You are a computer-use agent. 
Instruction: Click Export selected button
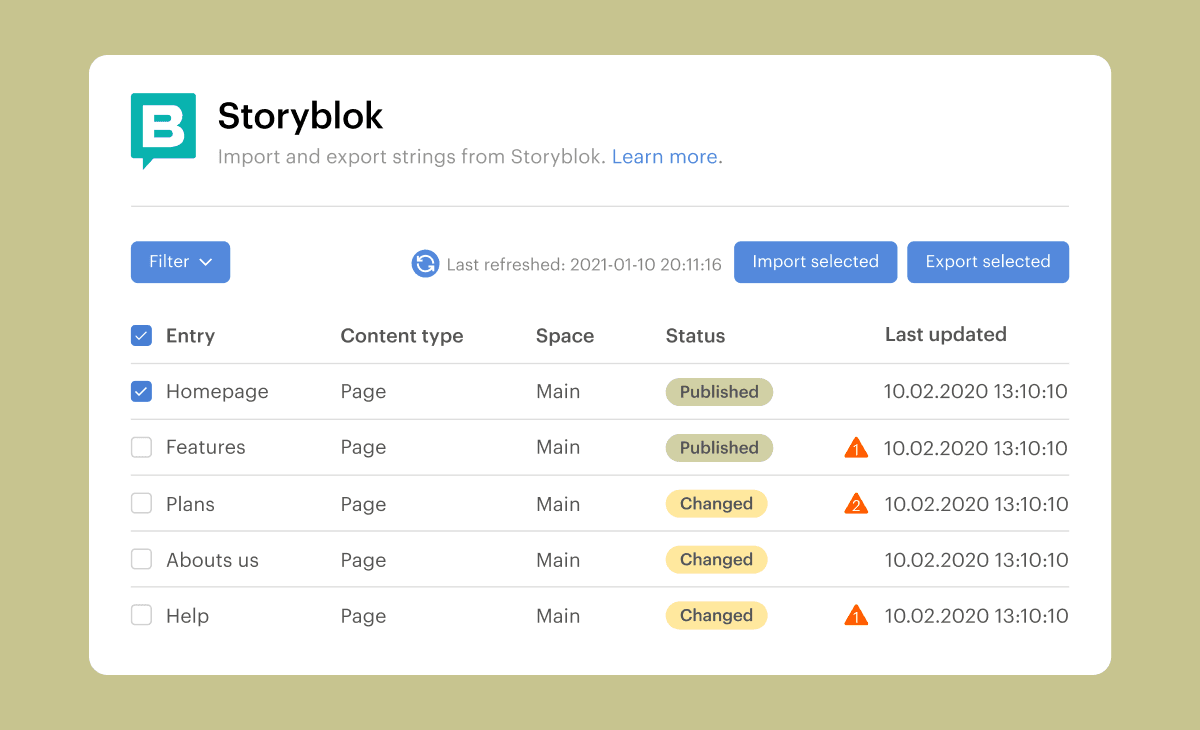pyautogui.click(x=987, y=262)
